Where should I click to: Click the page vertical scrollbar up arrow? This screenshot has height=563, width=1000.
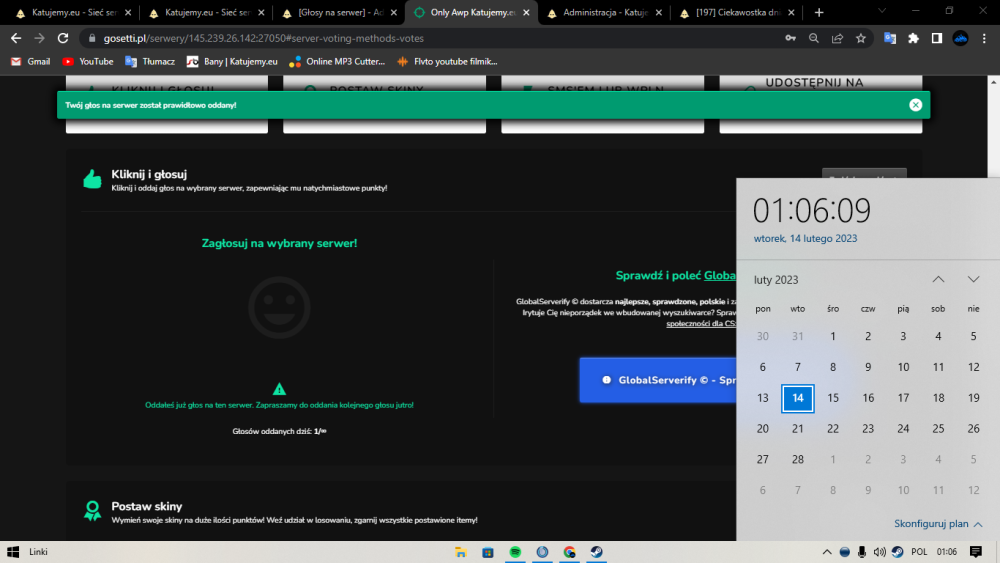click(994, 82)
